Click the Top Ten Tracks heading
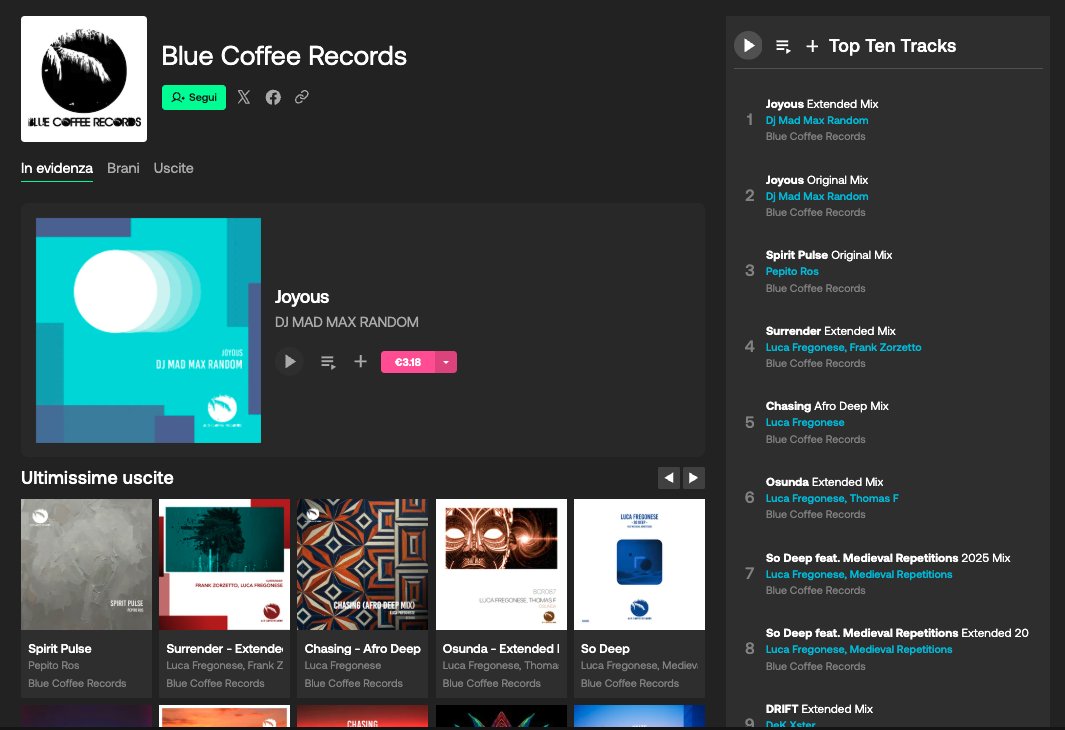The width and height of the screenshot is (1065, 730). (x=892, y=46)
